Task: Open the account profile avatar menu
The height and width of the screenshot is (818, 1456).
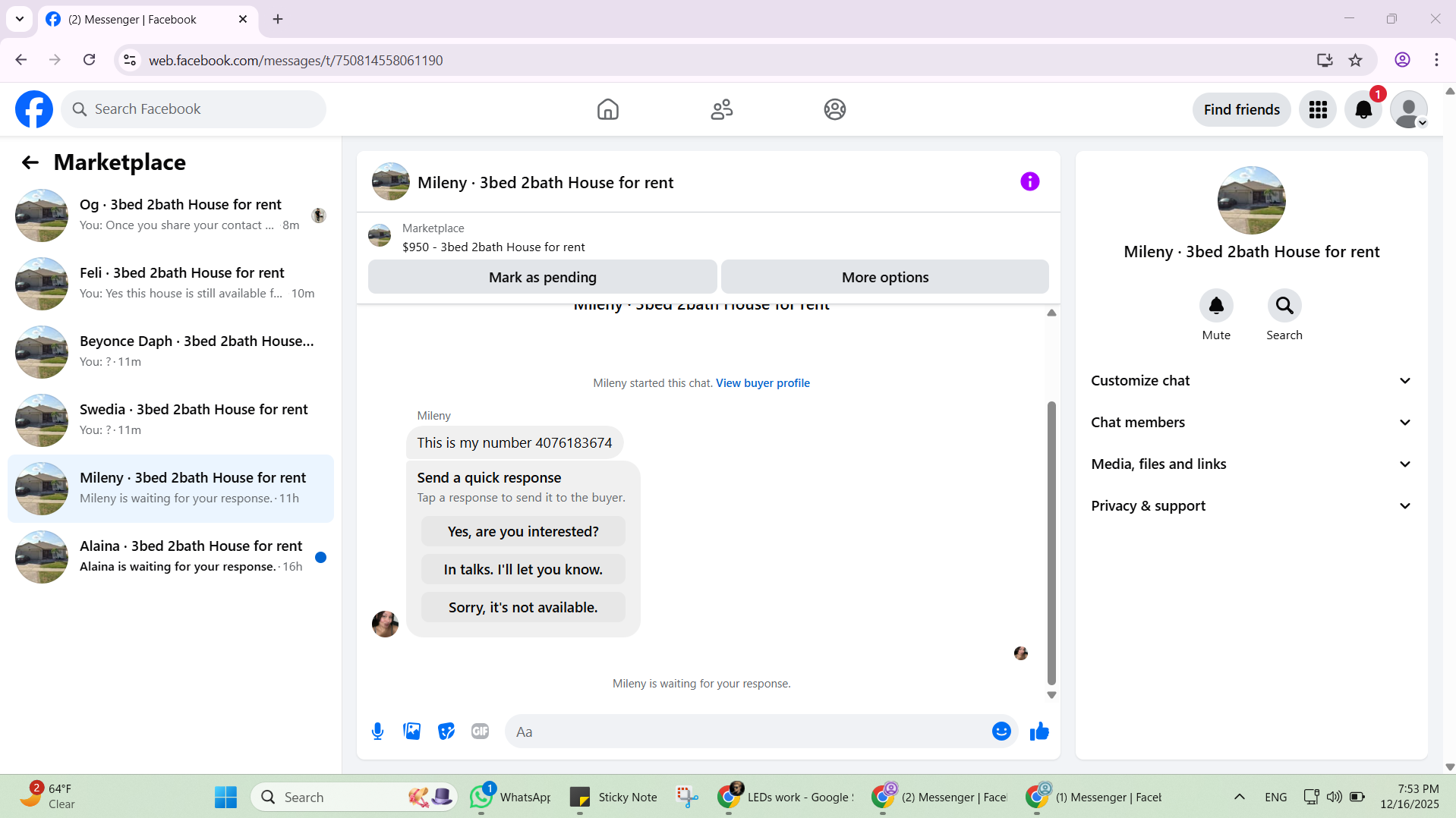Action: pyautogui.click(x=1409, y=109)
